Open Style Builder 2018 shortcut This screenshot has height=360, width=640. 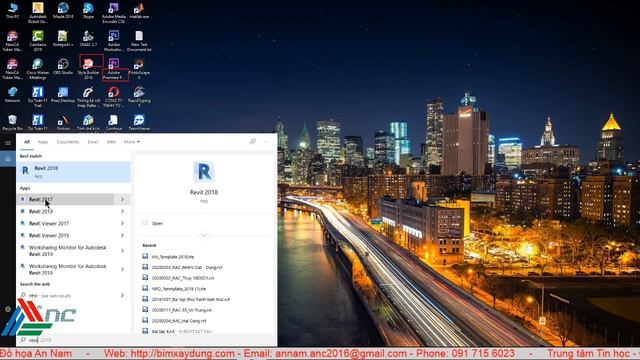(x=88, y=69)
